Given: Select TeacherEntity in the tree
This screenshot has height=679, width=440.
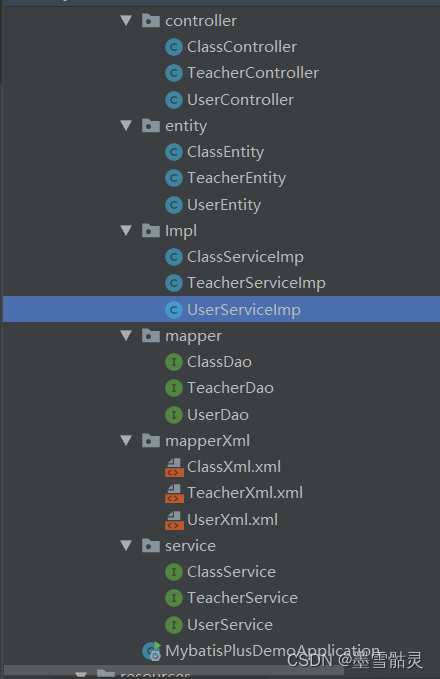Looking at the screenshot, I should [236, 179].
